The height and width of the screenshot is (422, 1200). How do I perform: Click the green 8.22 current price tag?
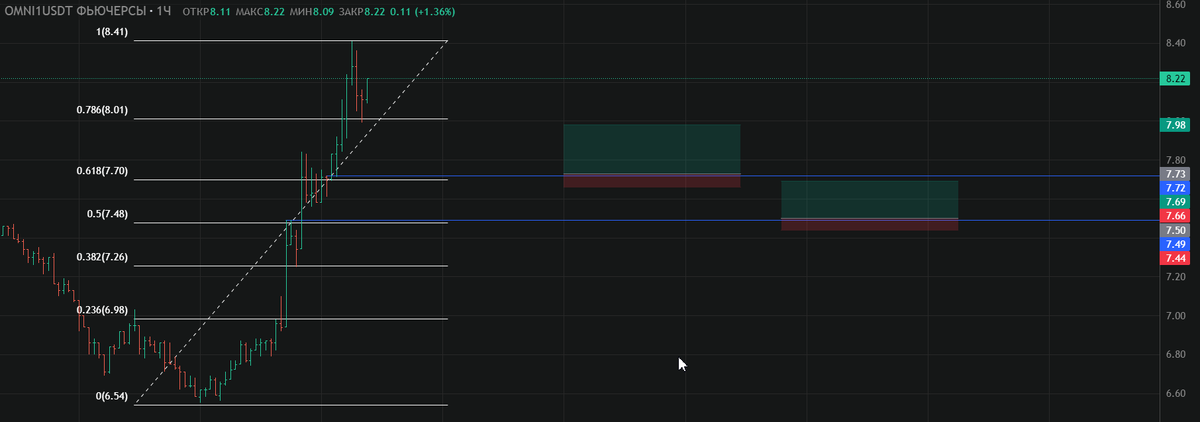click(x=1175, y=78)
